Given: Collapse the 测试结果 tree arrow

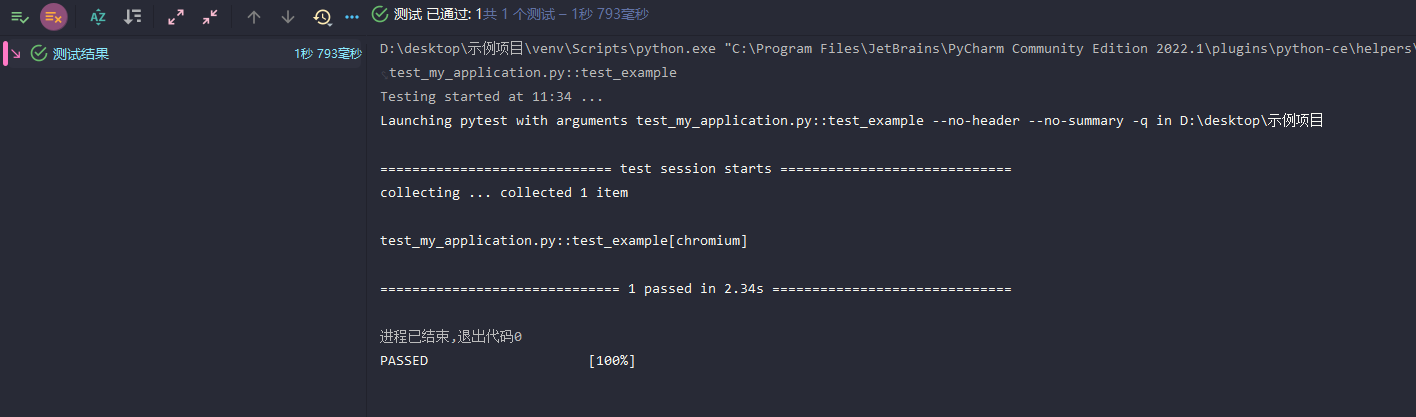Looking at the screenshot, I should coord(15,54).
